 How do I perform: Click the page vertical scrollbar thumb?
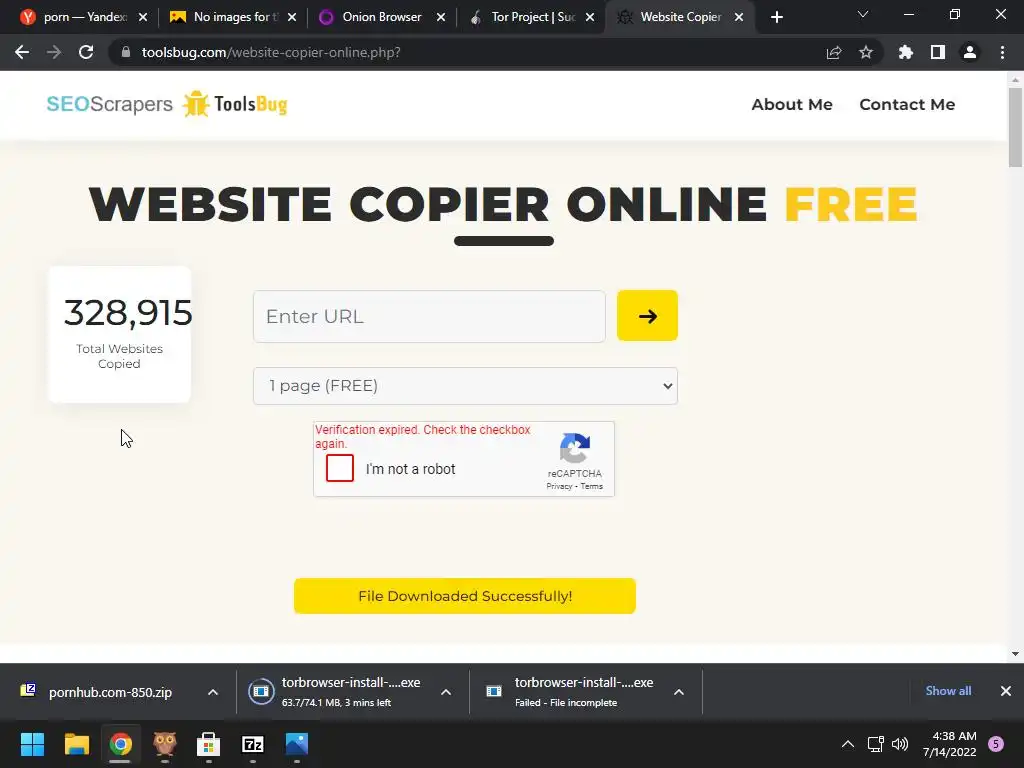(1015, 127)
